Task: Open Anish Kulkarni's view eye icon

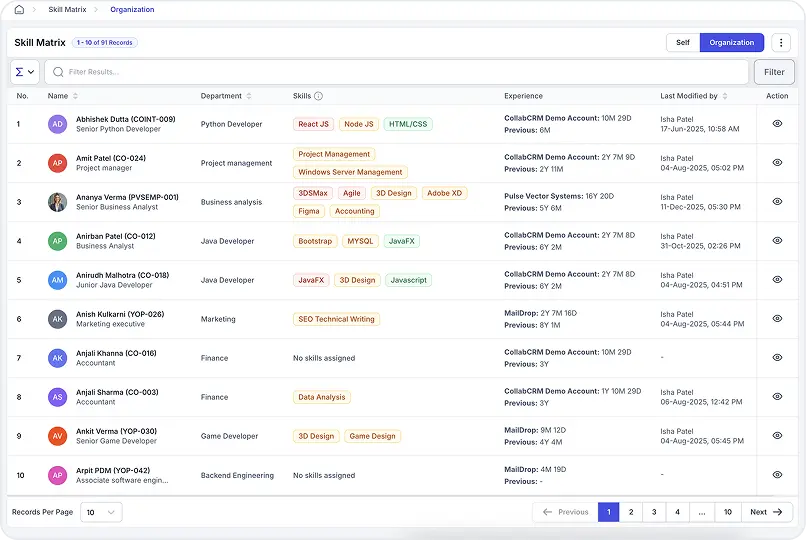Action: (777, 319)
